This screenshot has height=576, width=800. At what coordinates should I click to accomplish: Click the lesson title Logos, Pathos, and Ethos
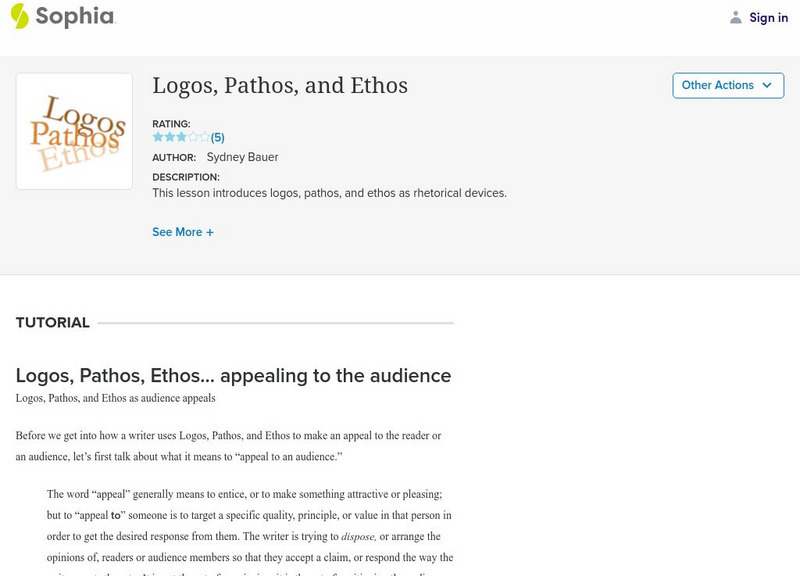(280, 86)
